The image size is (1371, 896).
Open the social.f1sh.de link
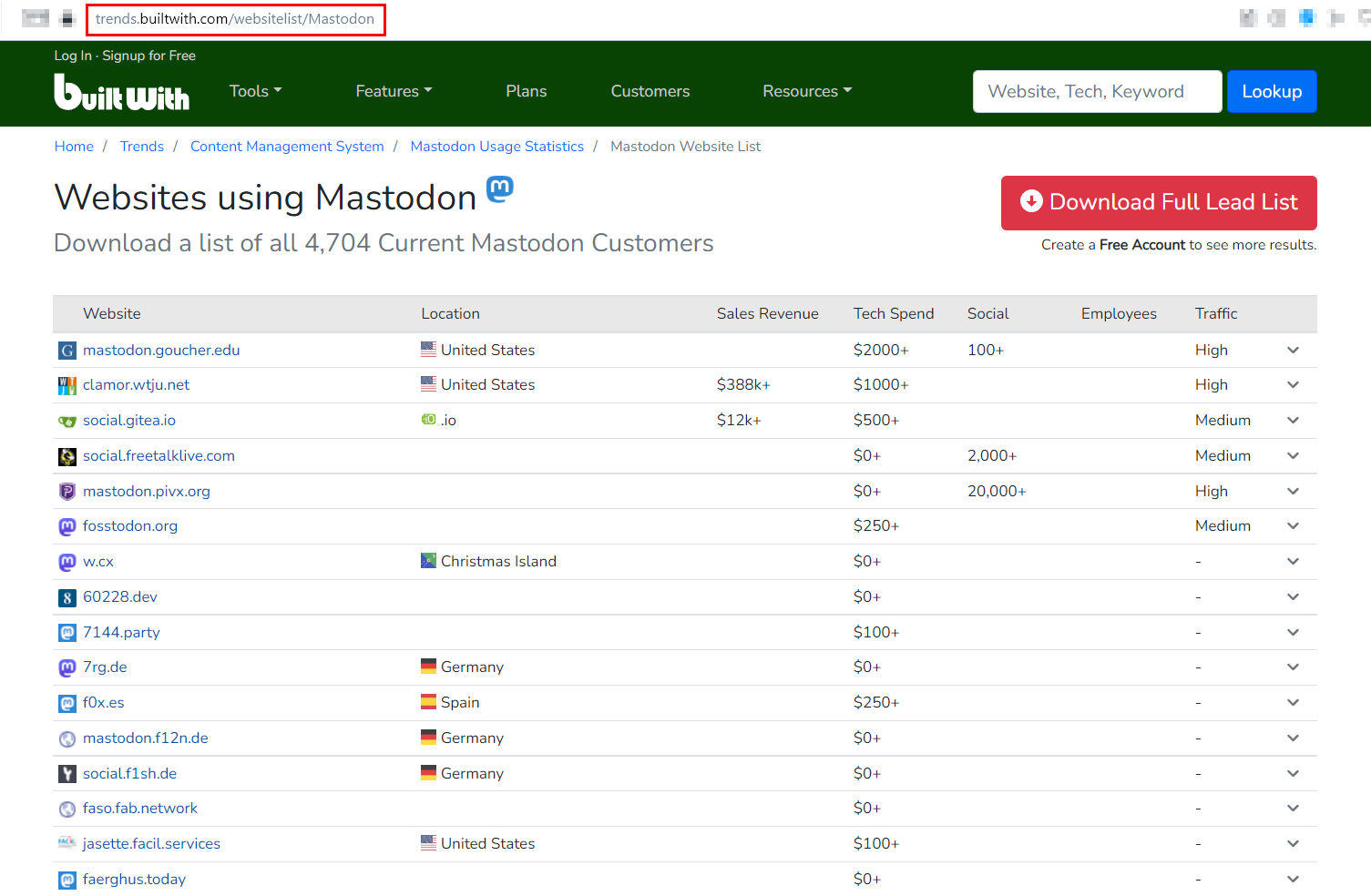tap(129, 773)
